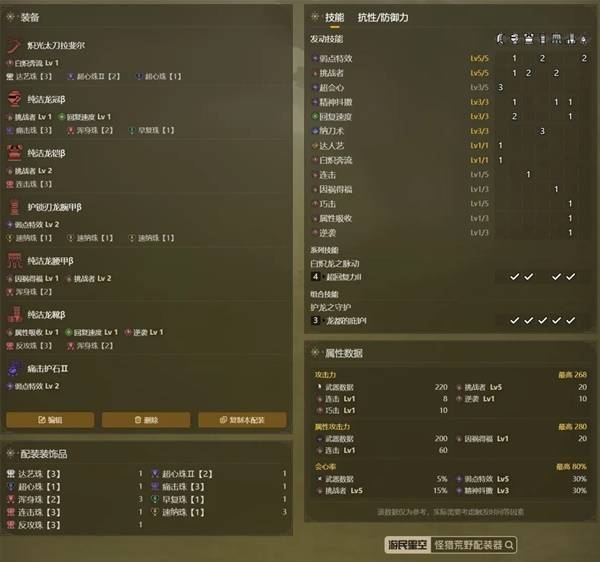Viewport: 600px width, 562px height.
Task: Click the 最高 268 attack value
Action: tap(572, 375)
